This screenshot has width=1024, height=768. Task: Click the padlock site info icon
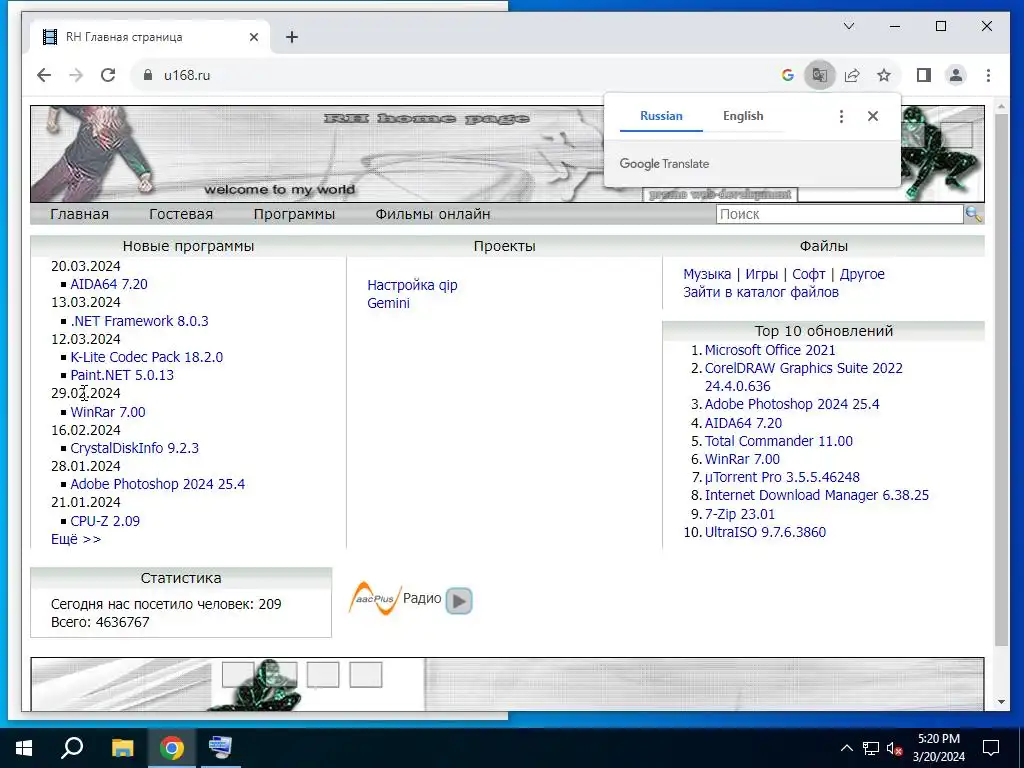tap(148, 75)
